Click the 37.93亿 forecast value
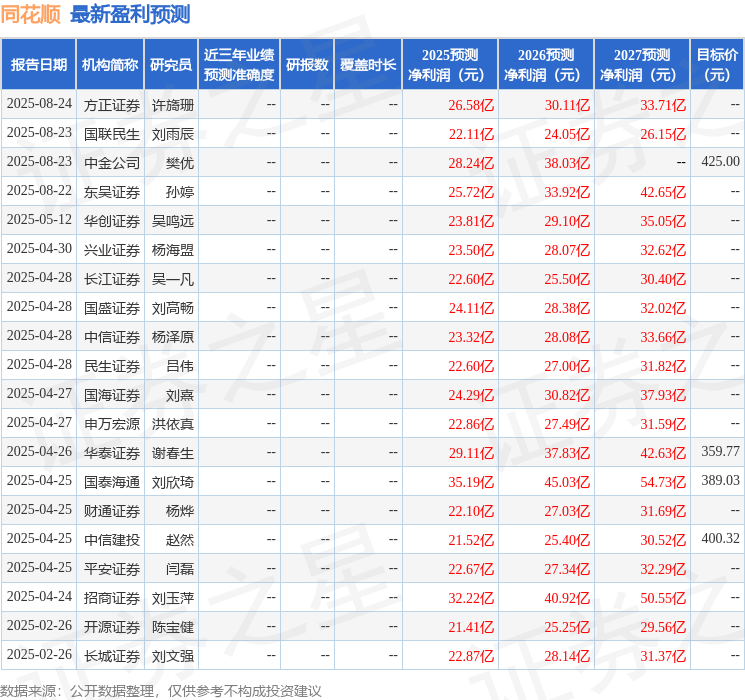Image resolution: width=745 pixels, height=700 pixels. click(663, 395)
